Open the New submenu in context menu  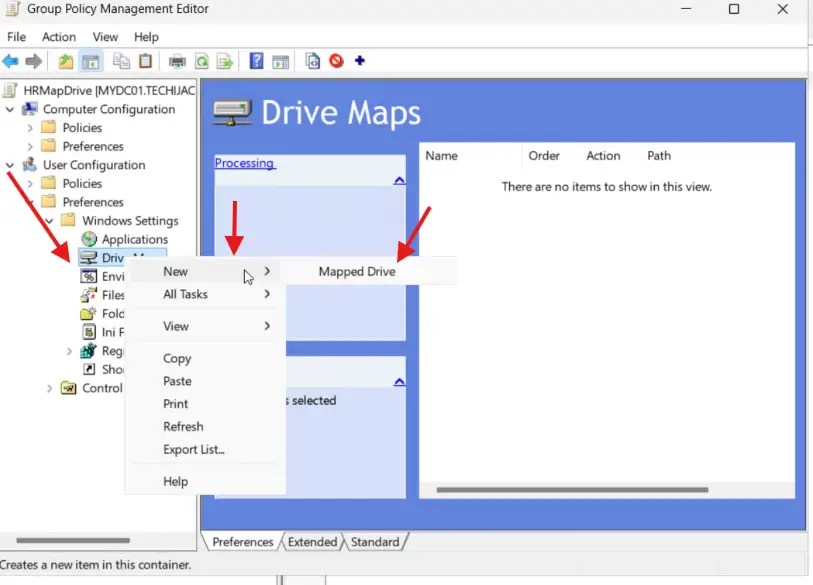(x=205, y=271)
